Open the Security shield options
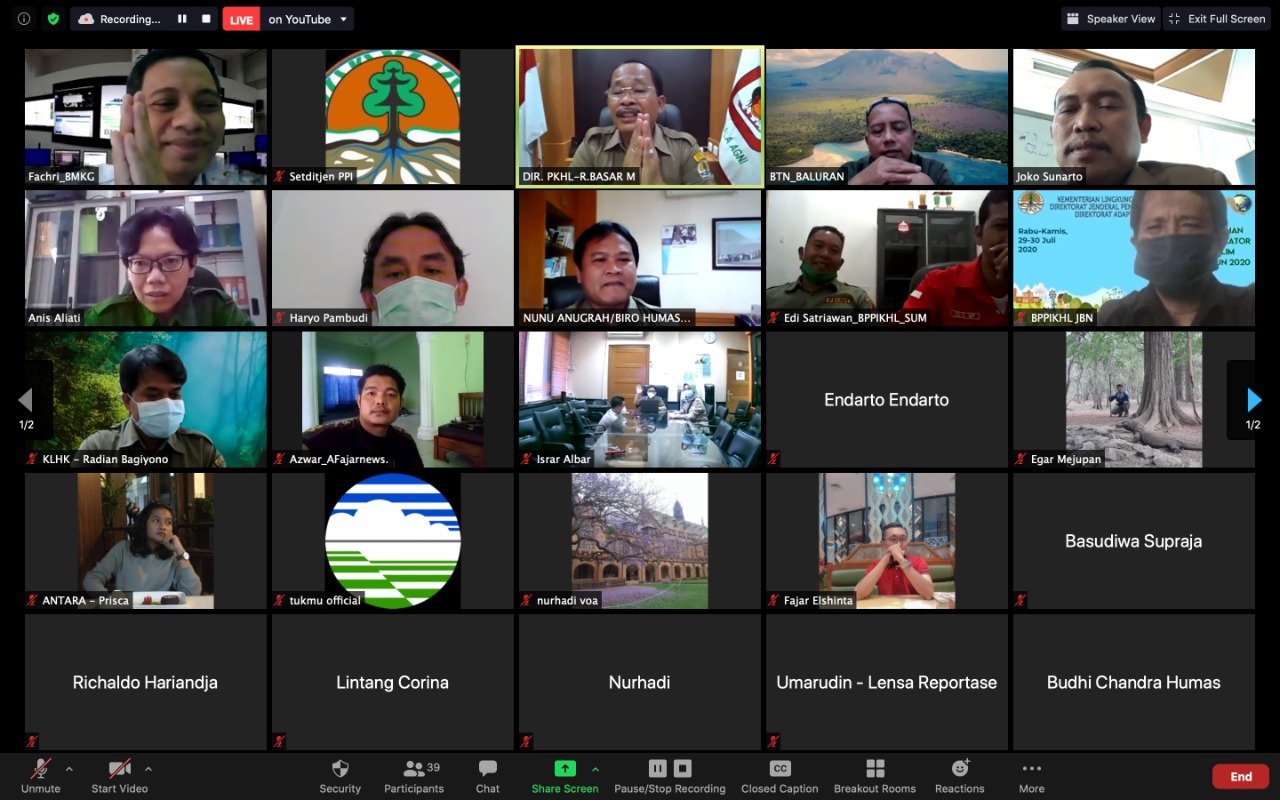Image resolution: width=1280 pixels, height=800 pixels. tap(340, 775)
